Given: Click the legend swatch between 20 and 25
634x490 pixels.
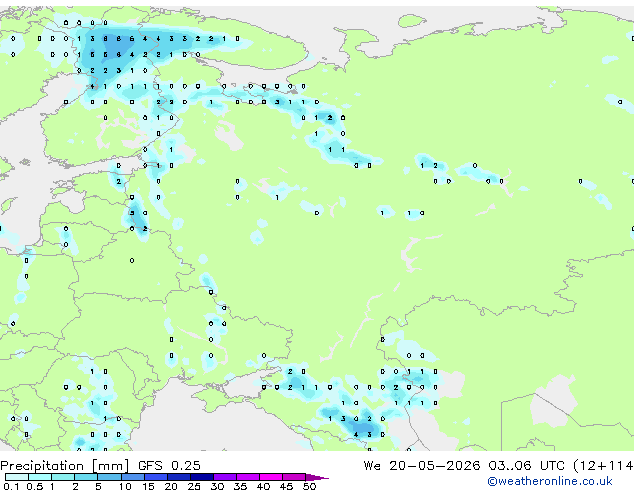Looking at the screenshot, I should pos(179,477).
